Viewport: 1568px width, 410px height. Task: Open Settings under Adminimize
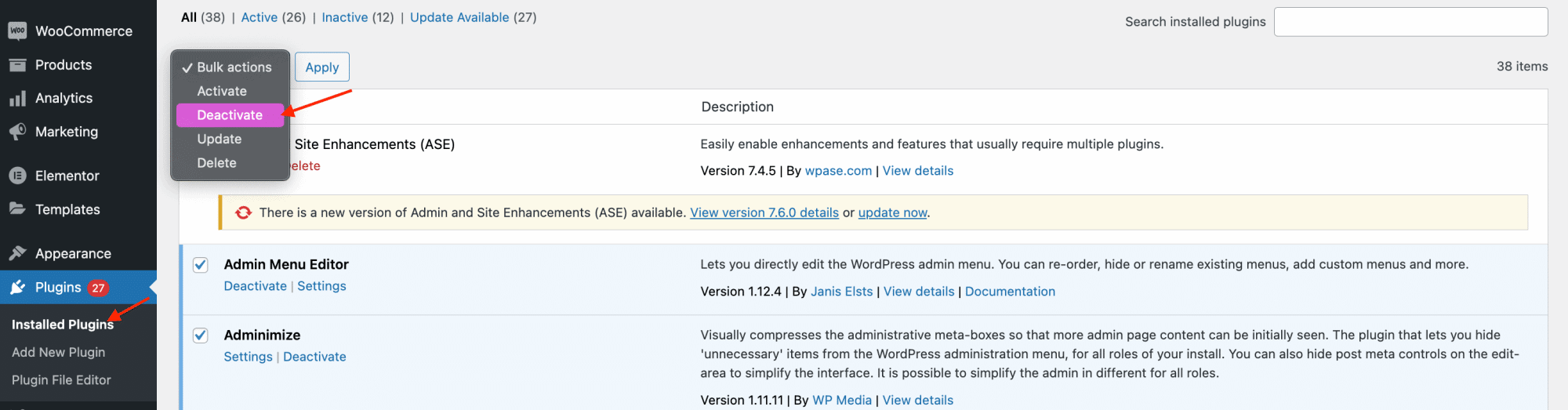click(248, 357)
